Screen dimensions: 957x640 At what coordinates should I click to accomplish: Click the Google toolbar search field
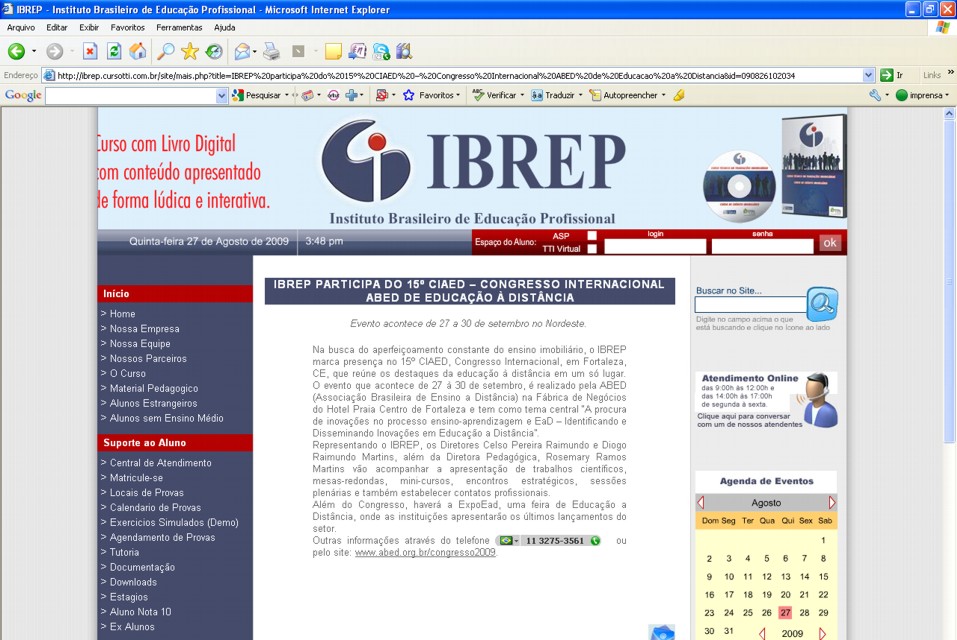[131, 96]
